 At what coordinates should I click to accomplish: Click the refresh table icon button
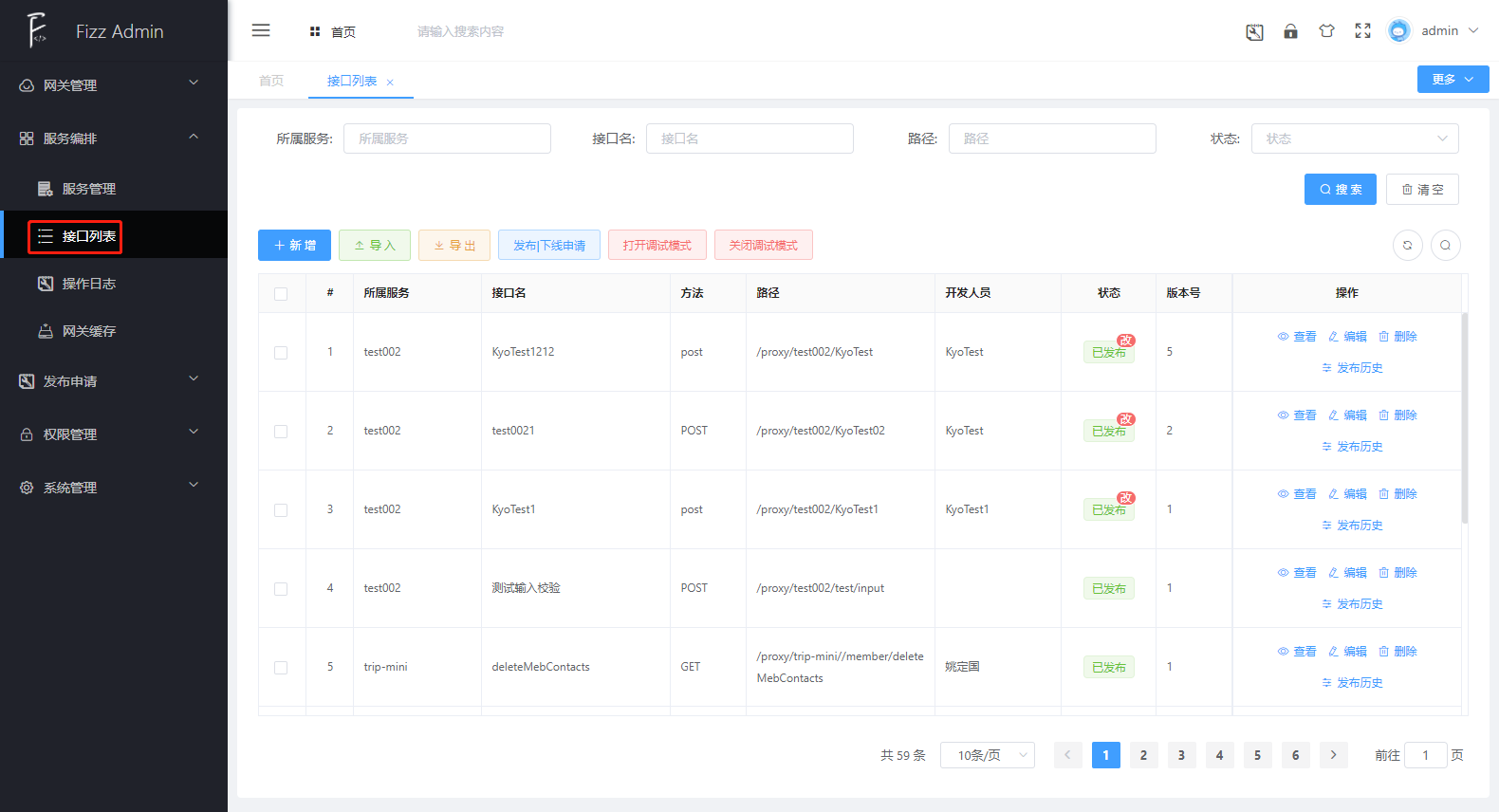point(1408,245)
